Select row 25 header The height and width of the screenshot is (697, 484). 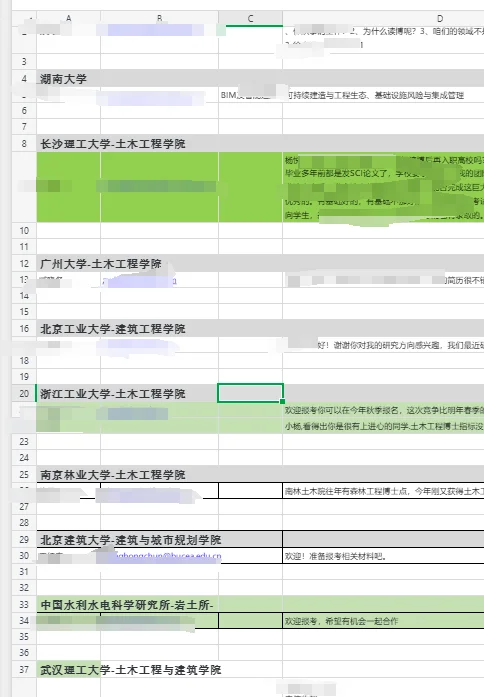pyautogui.click(x=24, y=474)
